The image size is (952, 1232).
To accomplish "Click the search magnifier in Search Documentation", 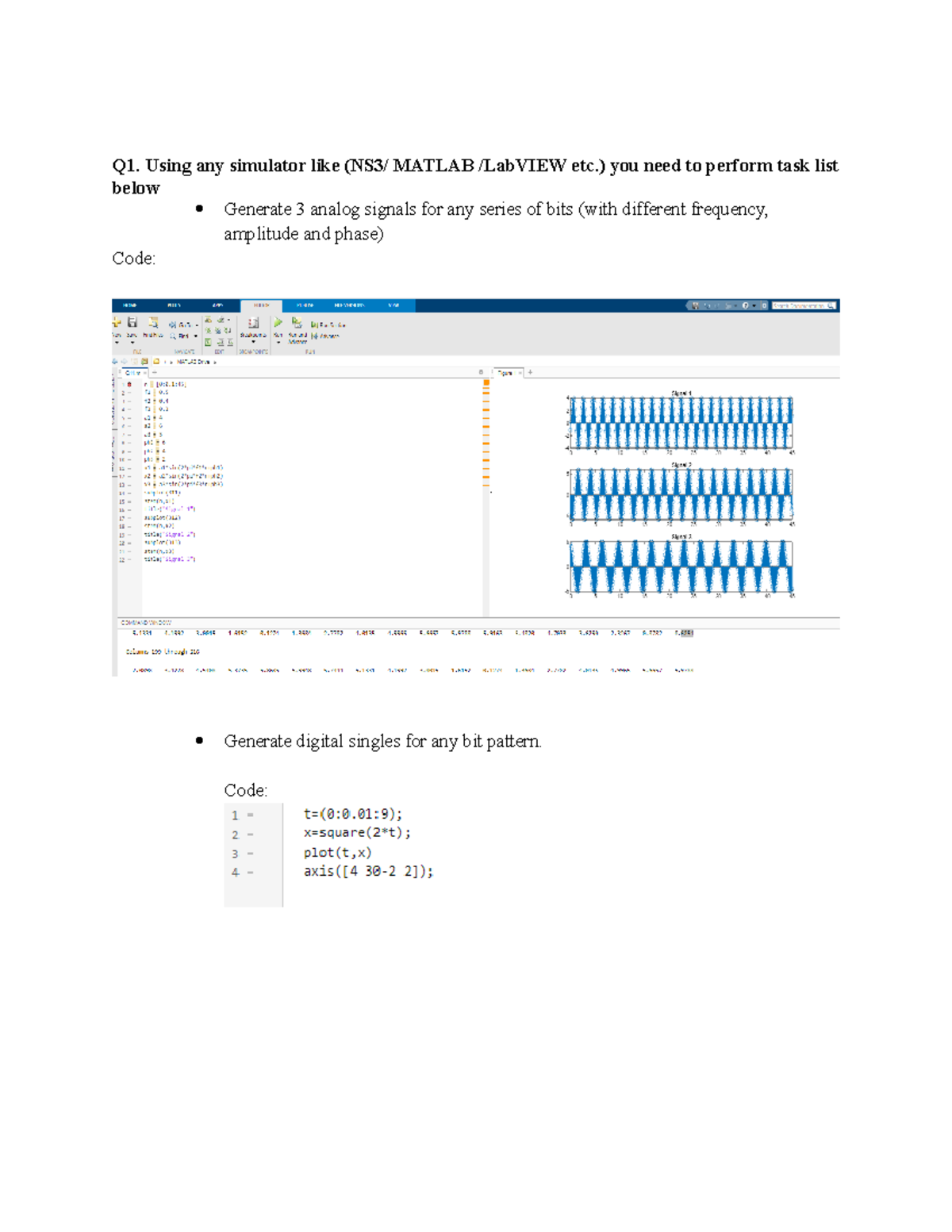I will click(x=831, y=305).
